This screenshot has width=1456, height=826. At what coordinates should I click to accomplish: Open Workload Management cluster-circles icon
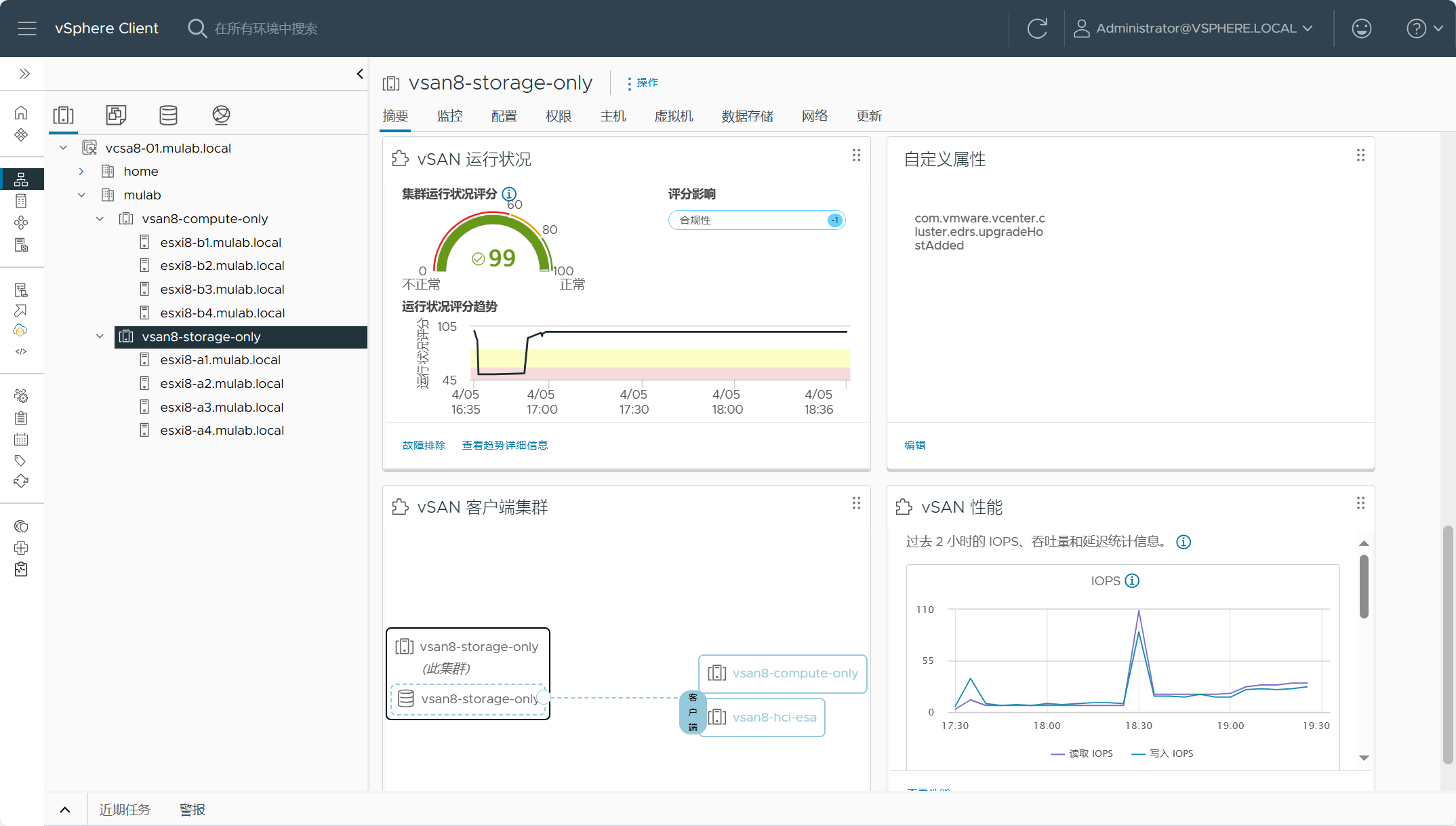coord(21,222)
